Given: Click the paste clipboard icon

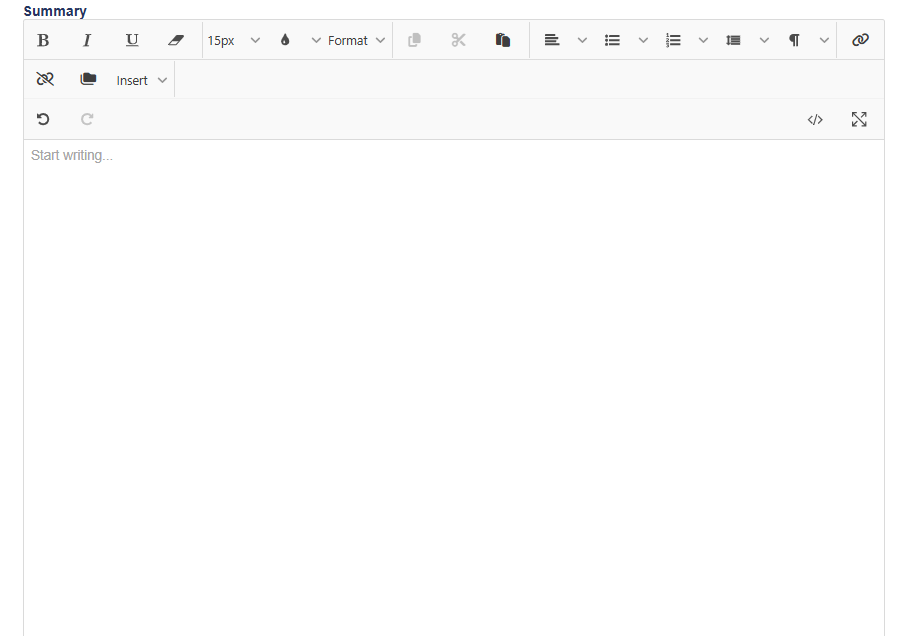Looking at the screenshot, I should click(503, 40).
